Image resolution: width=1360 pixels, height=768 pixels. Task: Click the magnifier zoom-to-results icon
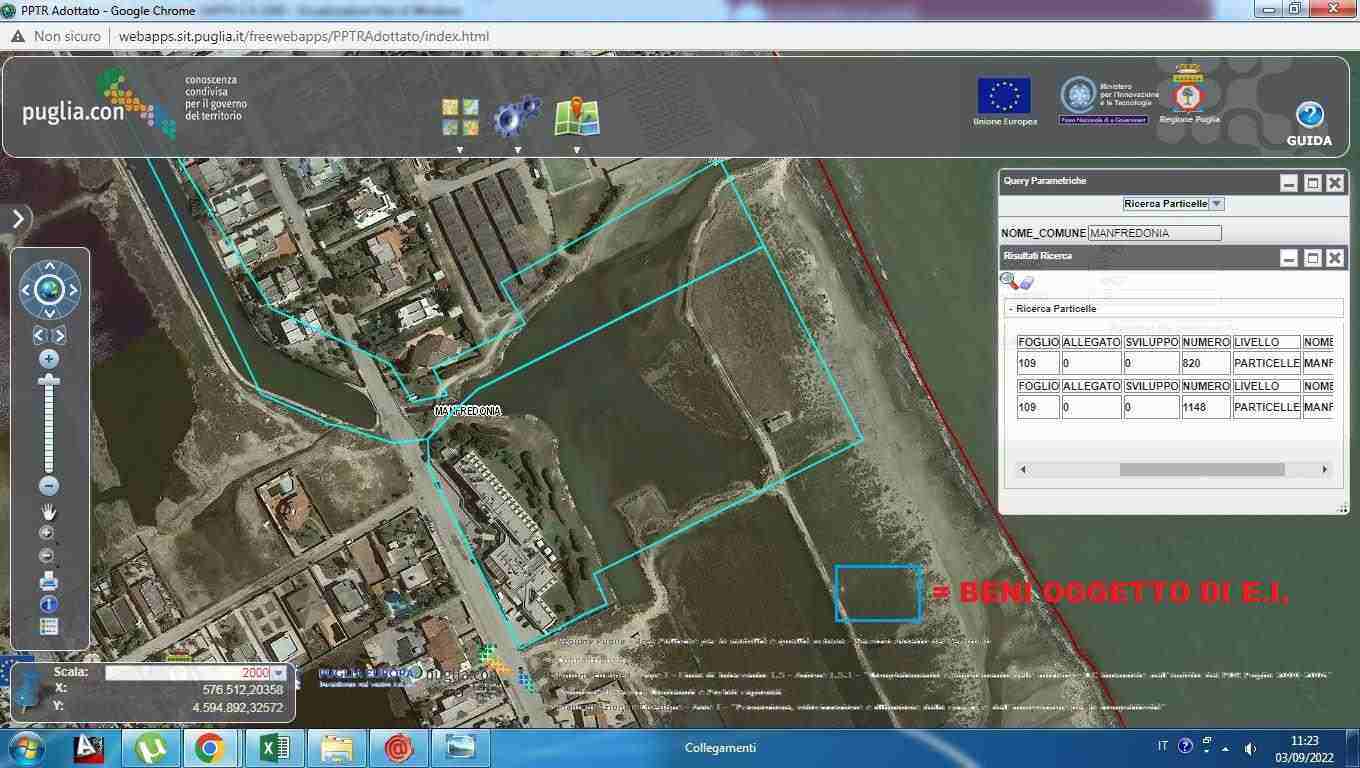click(x=1009, y=282)
